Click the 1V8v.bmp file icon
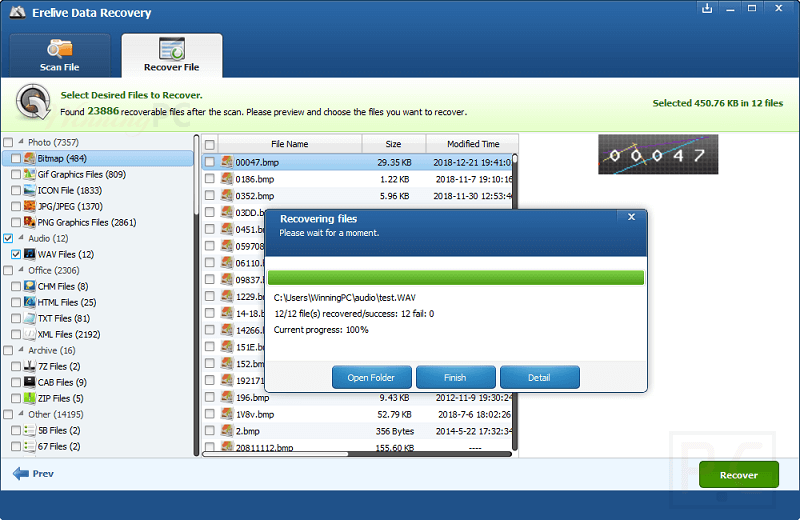The height and width of the screenshot is (520, 800). [227, 414]
